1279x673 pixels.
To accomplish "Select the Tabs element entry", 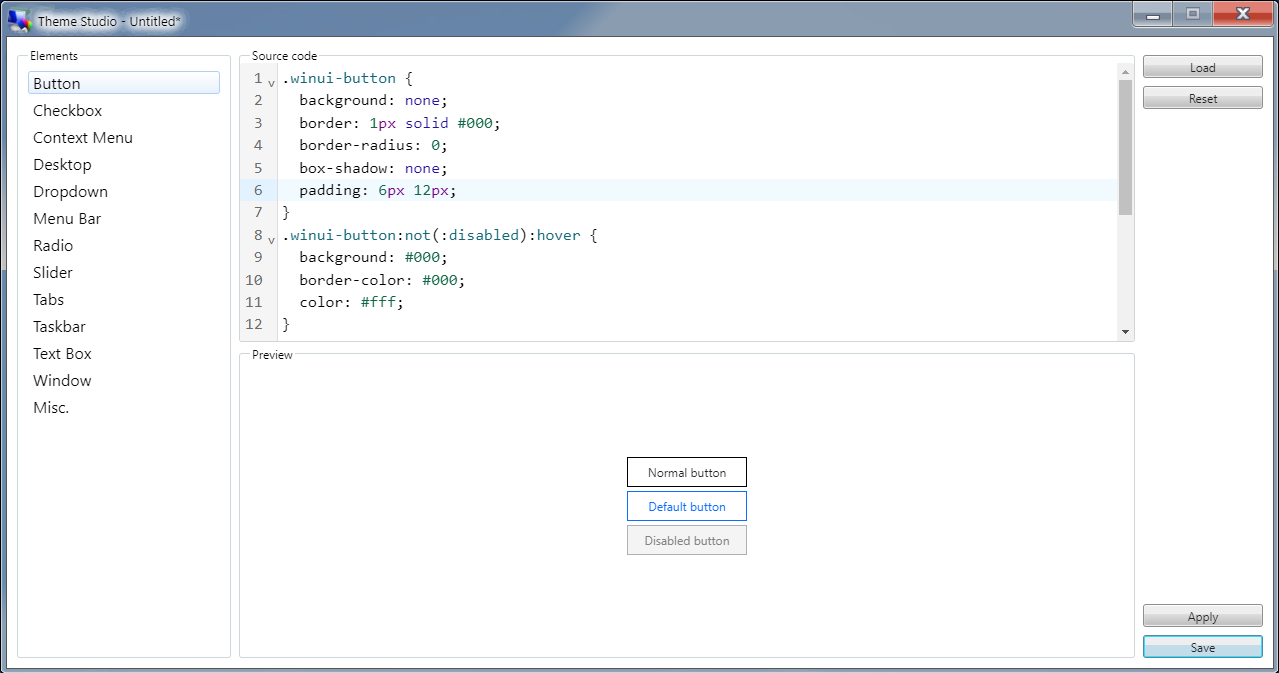I will [48, 299].
